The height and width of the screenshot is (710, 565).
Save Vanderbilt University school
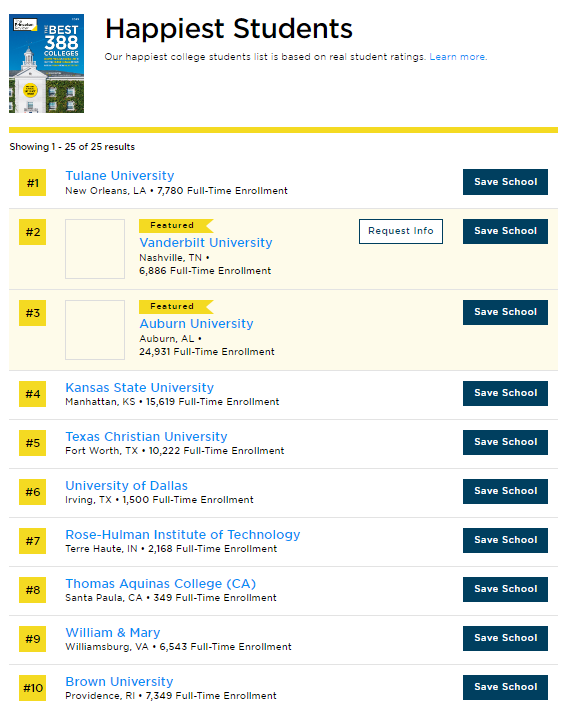505,231
